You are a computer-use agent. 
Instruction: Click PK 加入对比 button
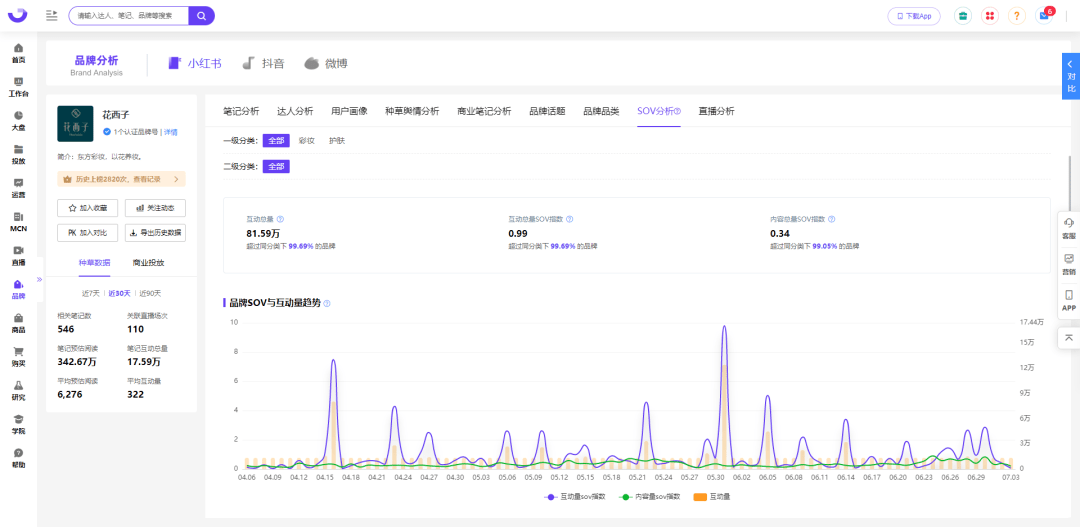click(87, 233)
